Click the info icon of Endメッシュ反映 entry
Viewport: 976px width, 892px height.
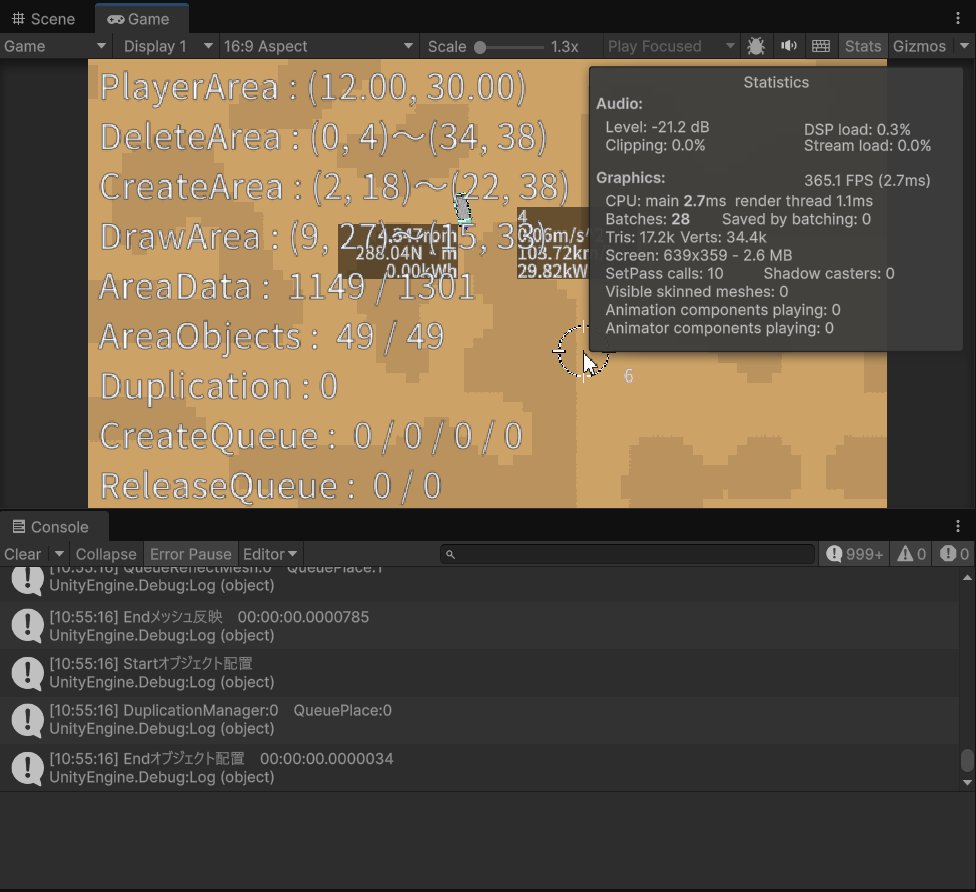click(x=27, y=626)
